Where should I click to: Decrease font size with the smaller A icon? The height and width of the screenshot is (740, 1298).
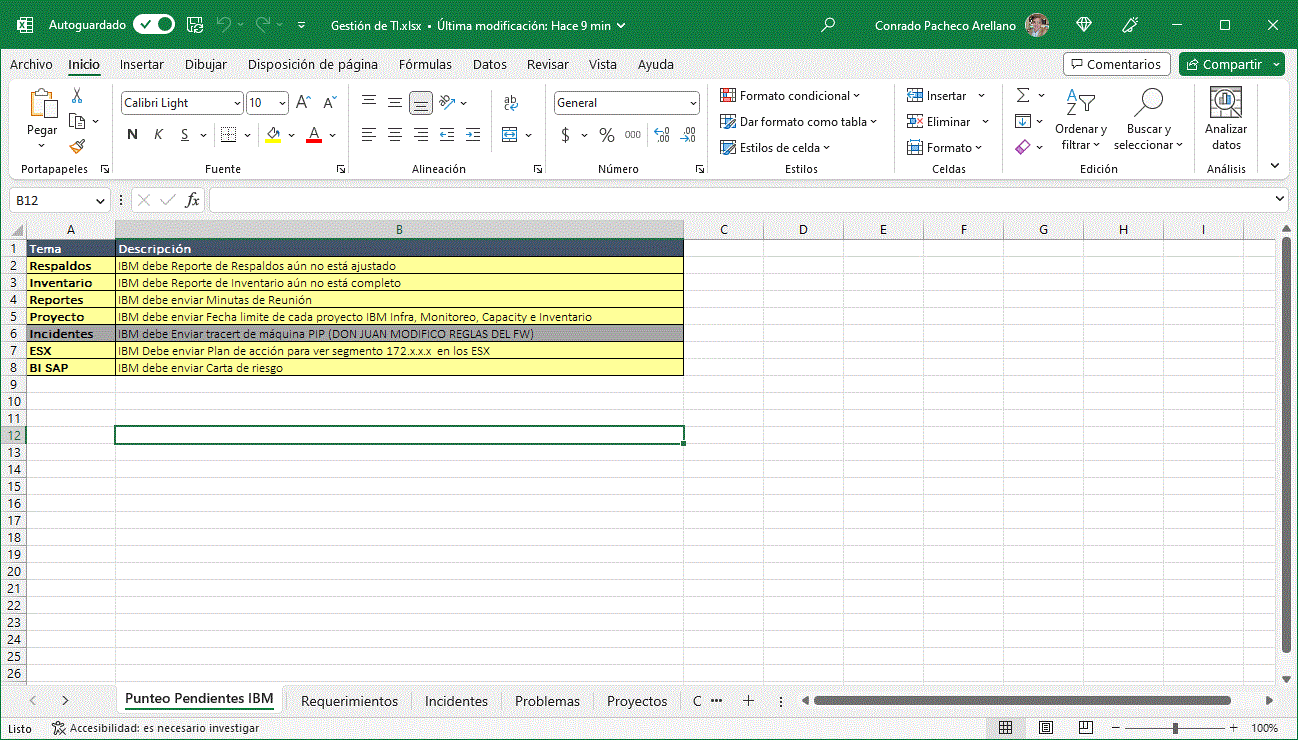pyautogui.click(x=329, y=103)
